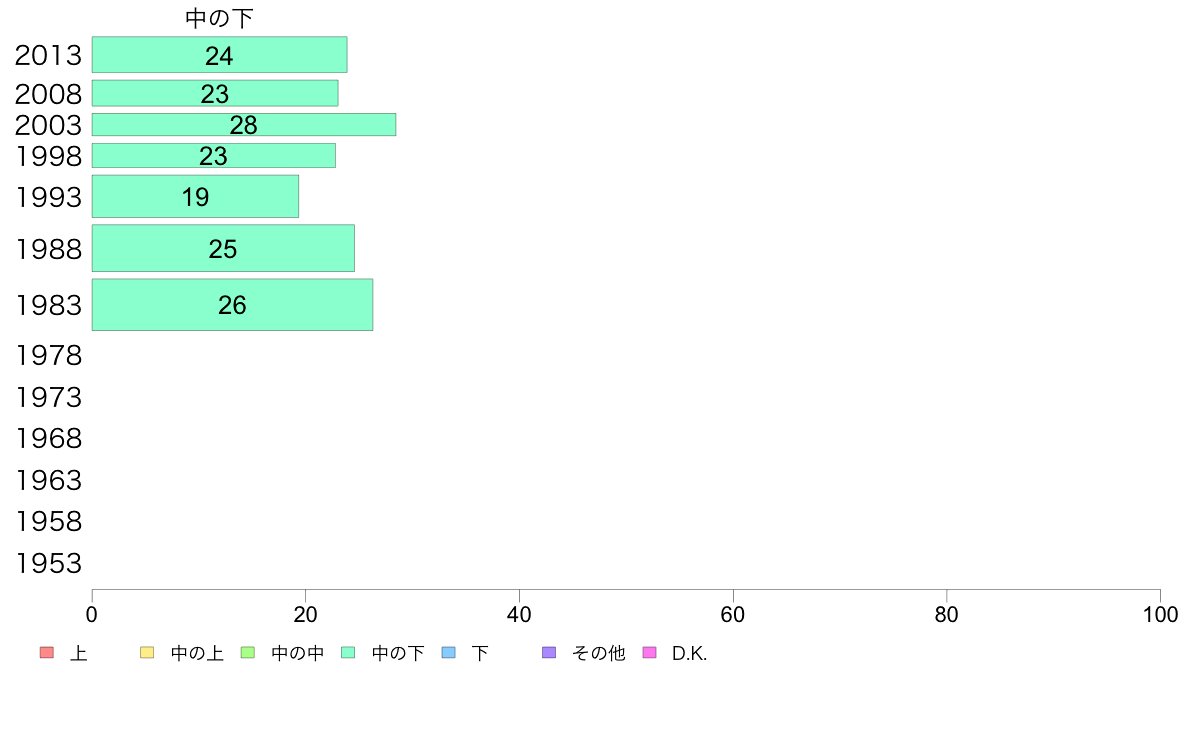Click the 中の下 column header label
Screen dimensions: 1188x736
(x=219, y=18)
